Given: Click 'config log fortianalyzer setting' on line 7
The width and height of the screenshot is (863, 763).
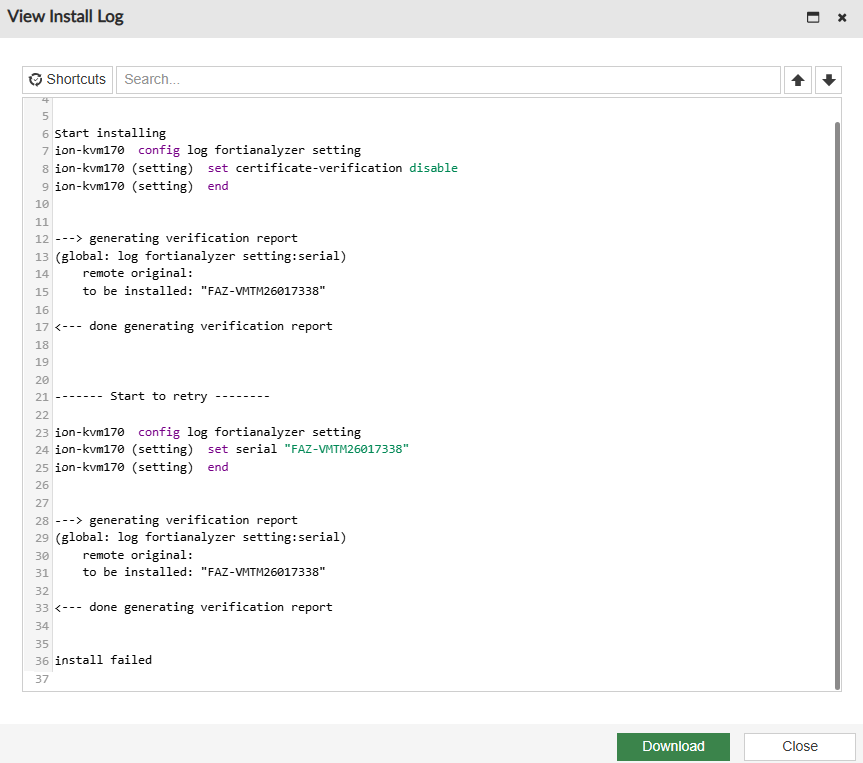Looking at the screenshot, I should click(x=249, y=150).
